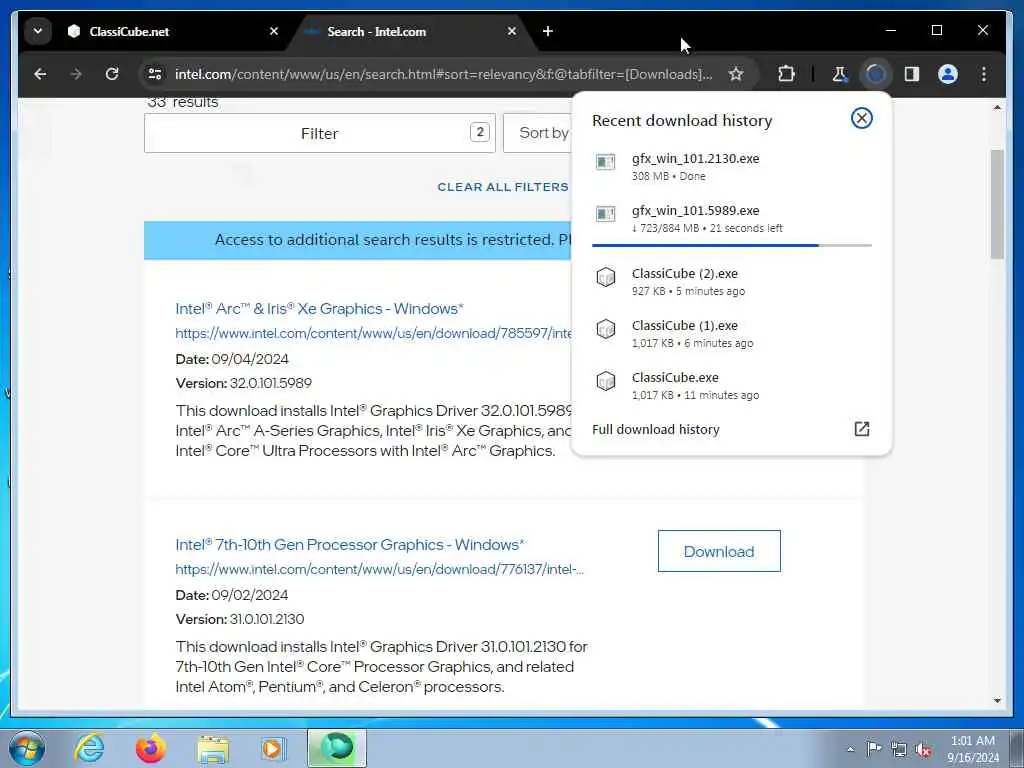Close the Recent download history popup
The image size is (1024, 768).
click(x=861, y=118)
